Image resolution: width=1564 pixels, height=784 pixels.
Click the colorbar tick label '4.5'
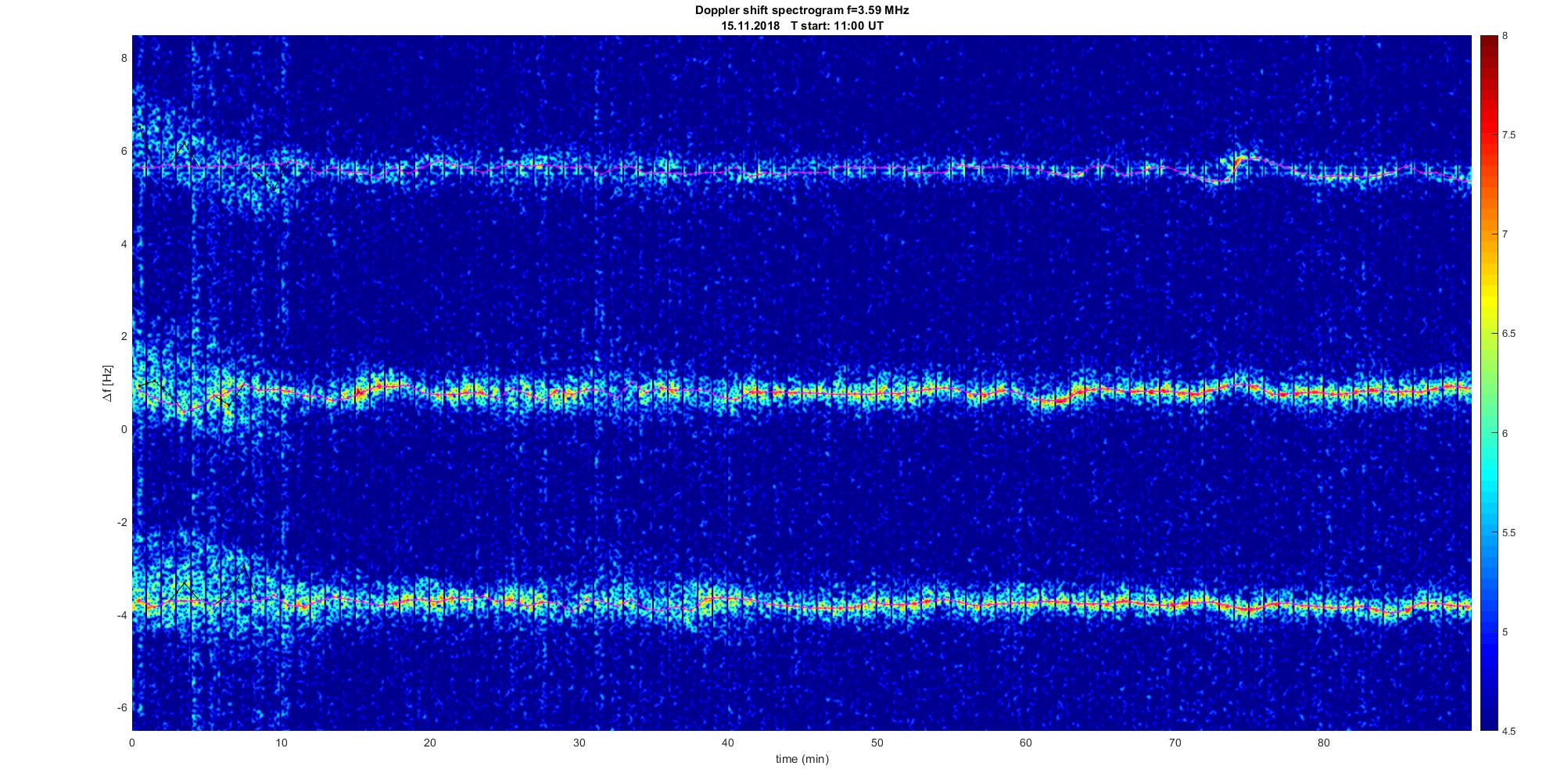(1509, 732)
